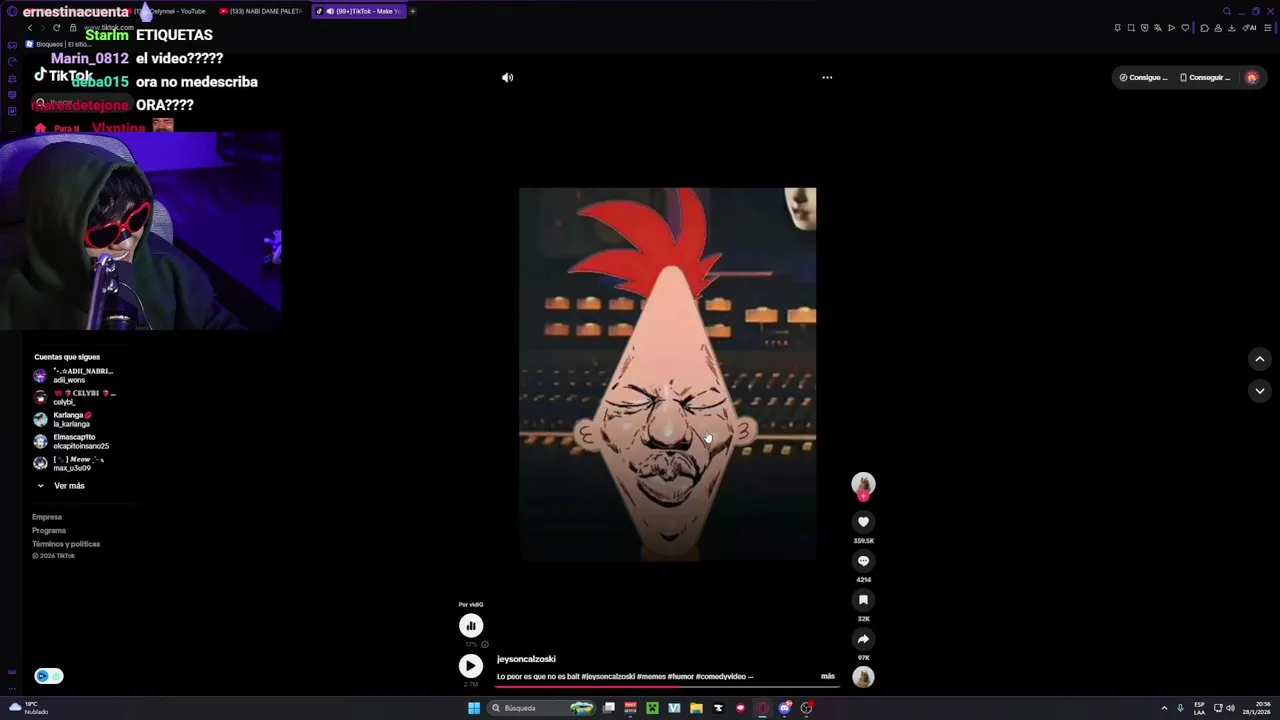Open comments with the speech bubble icon
Viewport: 1280px width, 720px height.
[x=863, y=561]
